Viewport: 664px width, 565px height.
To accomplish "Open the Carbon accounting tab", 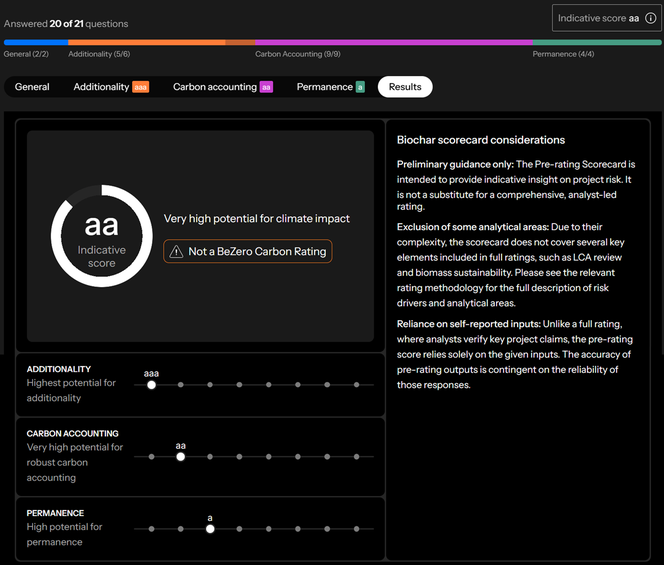I will (214, 87).
